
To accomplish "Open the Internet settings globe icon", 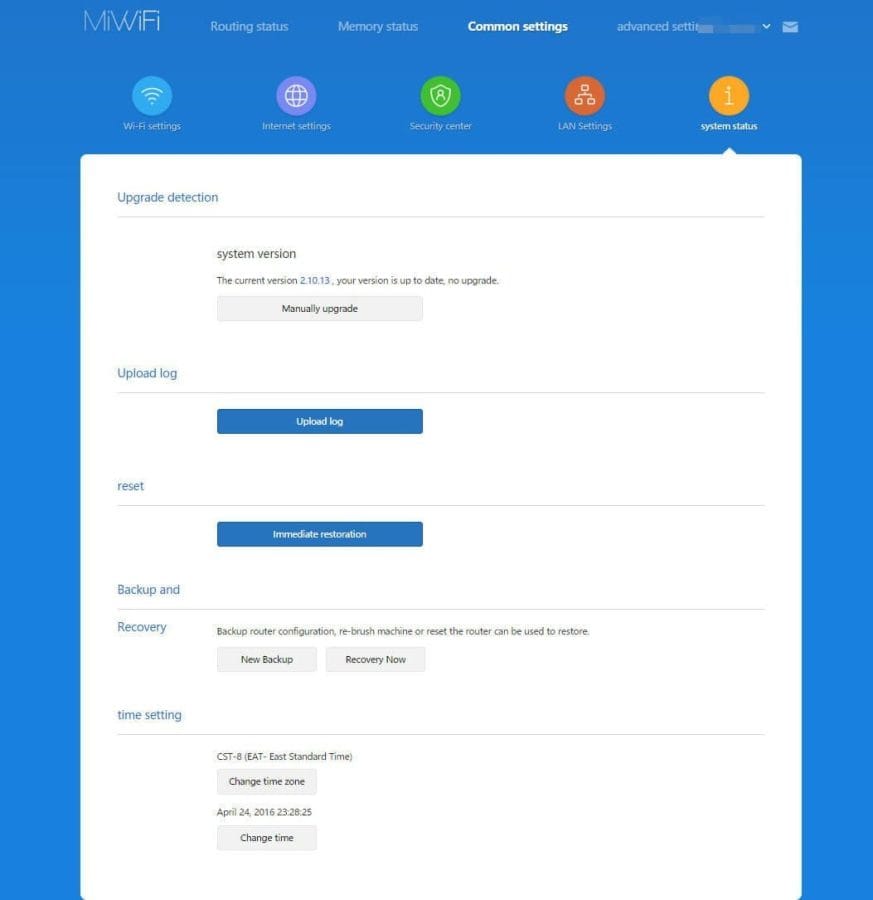I will [x=296, y=96].
